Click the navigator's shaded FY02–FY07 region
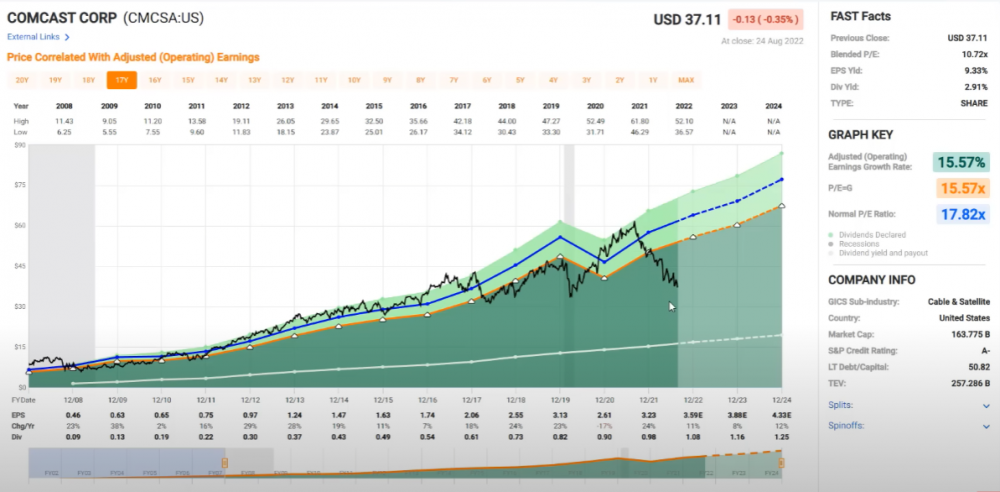The height and width of the screenshot is (492, 1000). coord(126,463)
